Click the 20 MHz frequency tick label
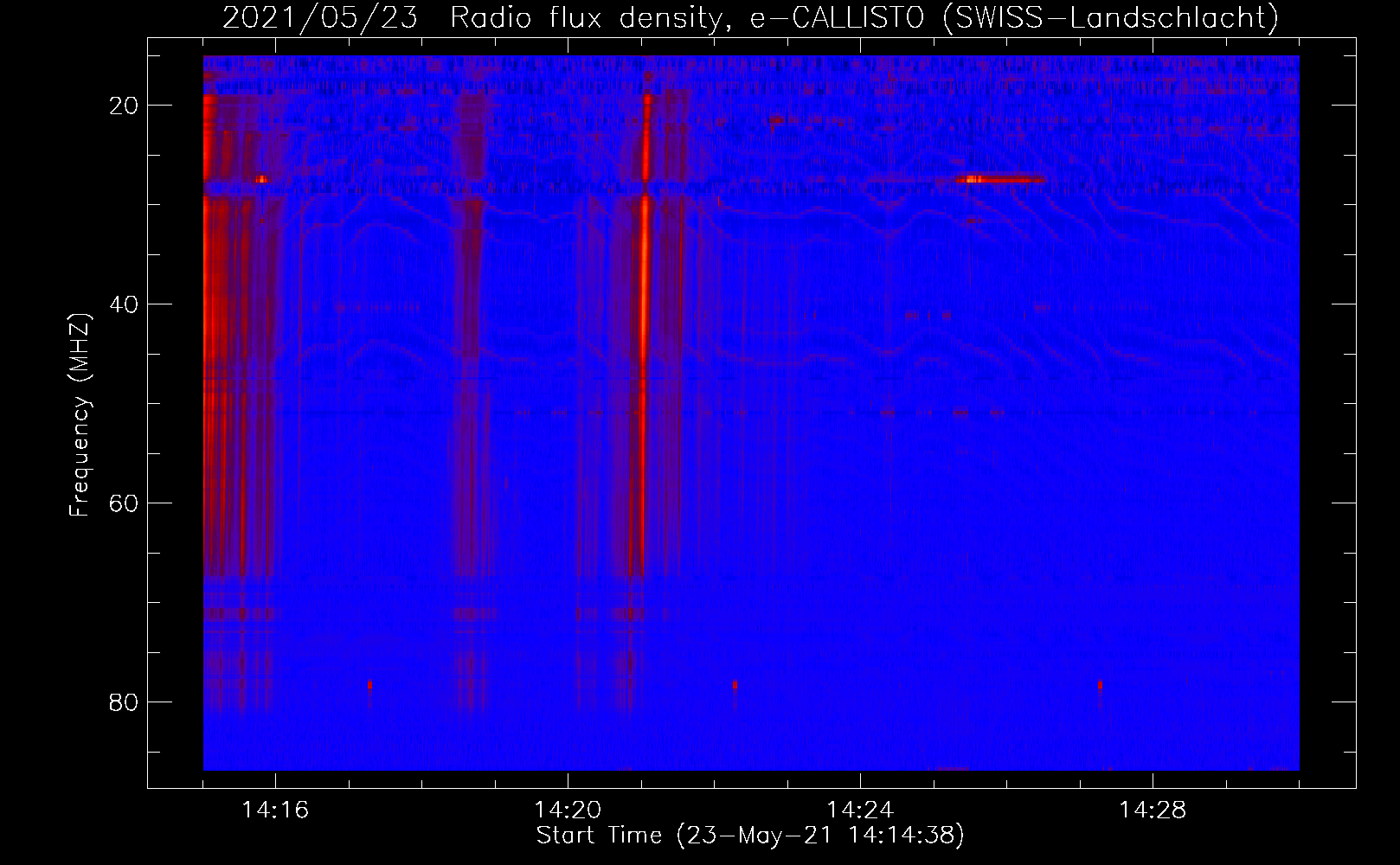1400x865 pixels. click(x=124, y=106)
